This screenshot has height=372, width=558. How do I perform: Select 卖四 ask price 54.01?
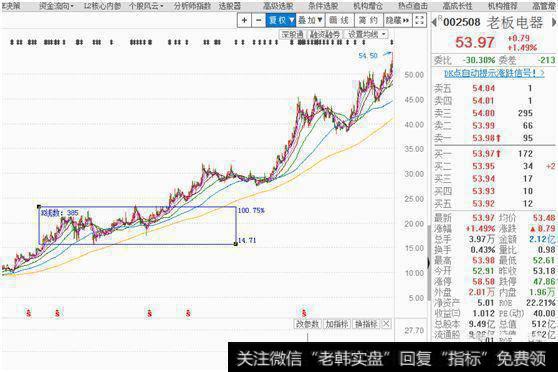(x=483, y=101)
